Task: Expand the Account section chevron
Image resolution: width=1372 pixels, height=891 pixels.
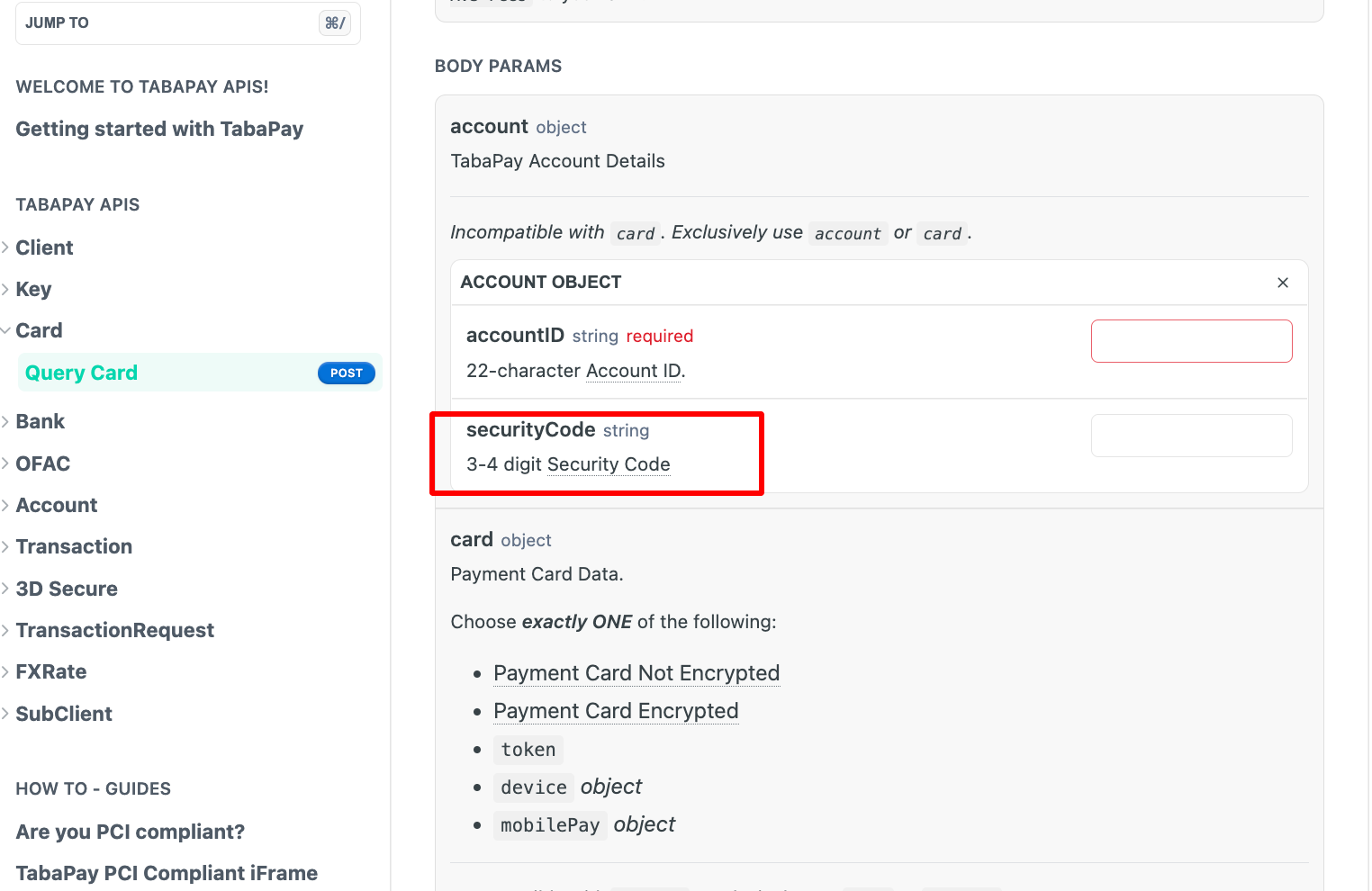Action: (x=5, y=505)
